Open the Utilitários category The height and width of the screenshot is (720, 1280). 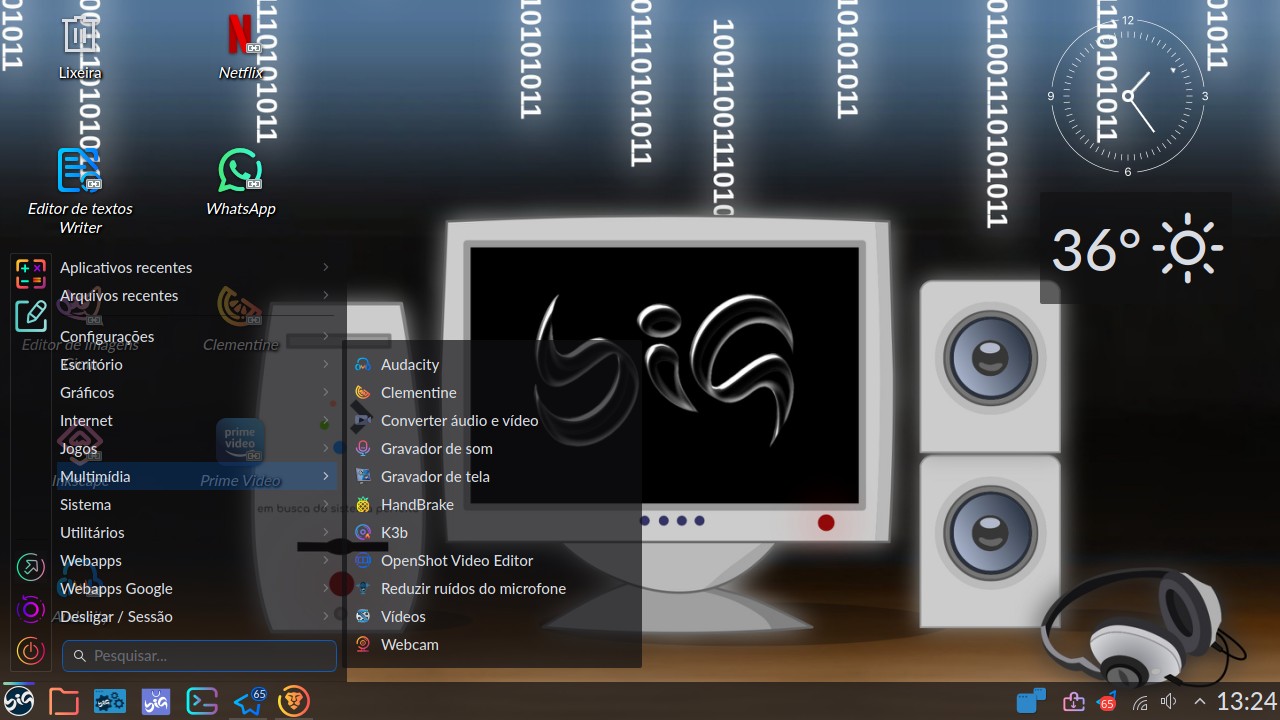tap(196, 532)
